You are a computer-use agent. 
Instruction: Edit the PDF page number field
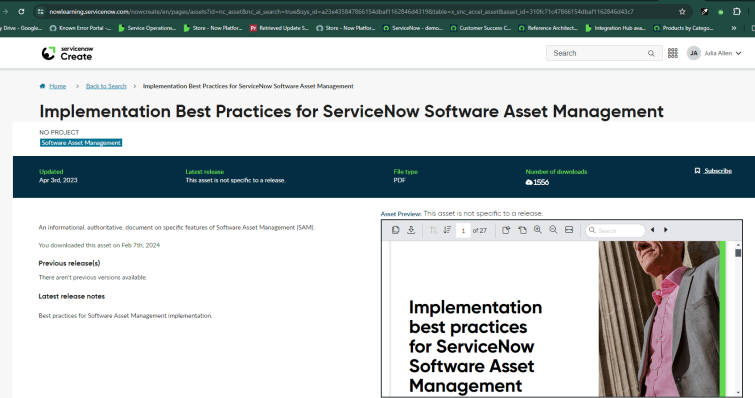click(463, 231)
